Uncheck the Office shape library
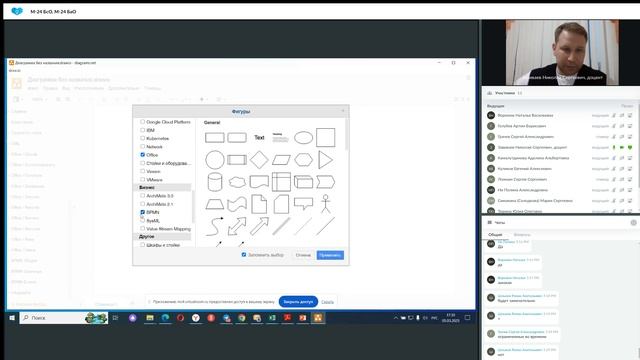This screenshot has height=360, width=640. point(142,155)
